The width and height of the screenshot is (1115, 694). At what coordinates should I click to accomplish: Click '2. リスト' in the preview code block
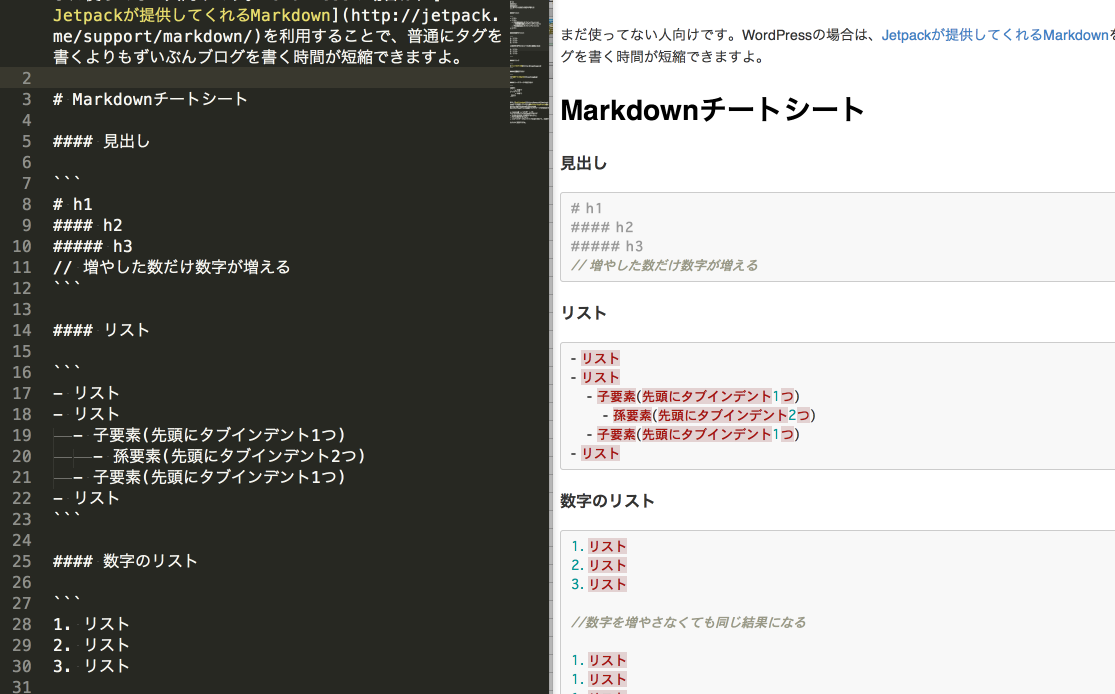click(599, 566)
